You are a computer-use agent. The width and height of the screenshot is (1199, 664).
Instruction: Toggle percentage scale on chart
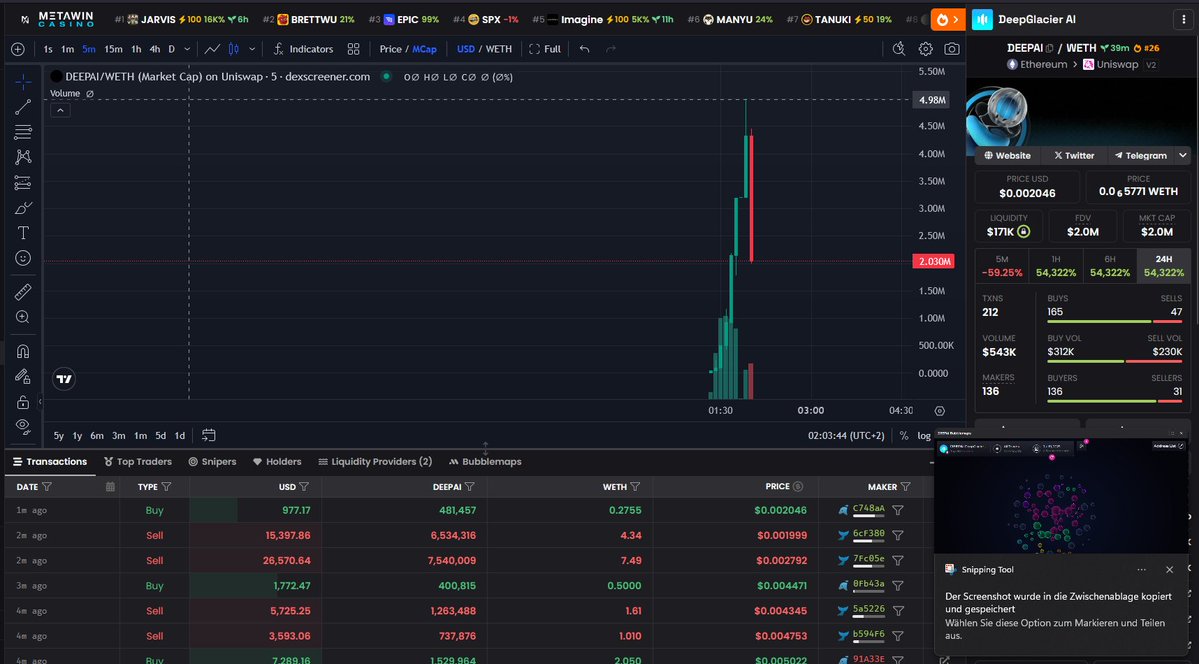pyautogui.click(x=904, y=435)
